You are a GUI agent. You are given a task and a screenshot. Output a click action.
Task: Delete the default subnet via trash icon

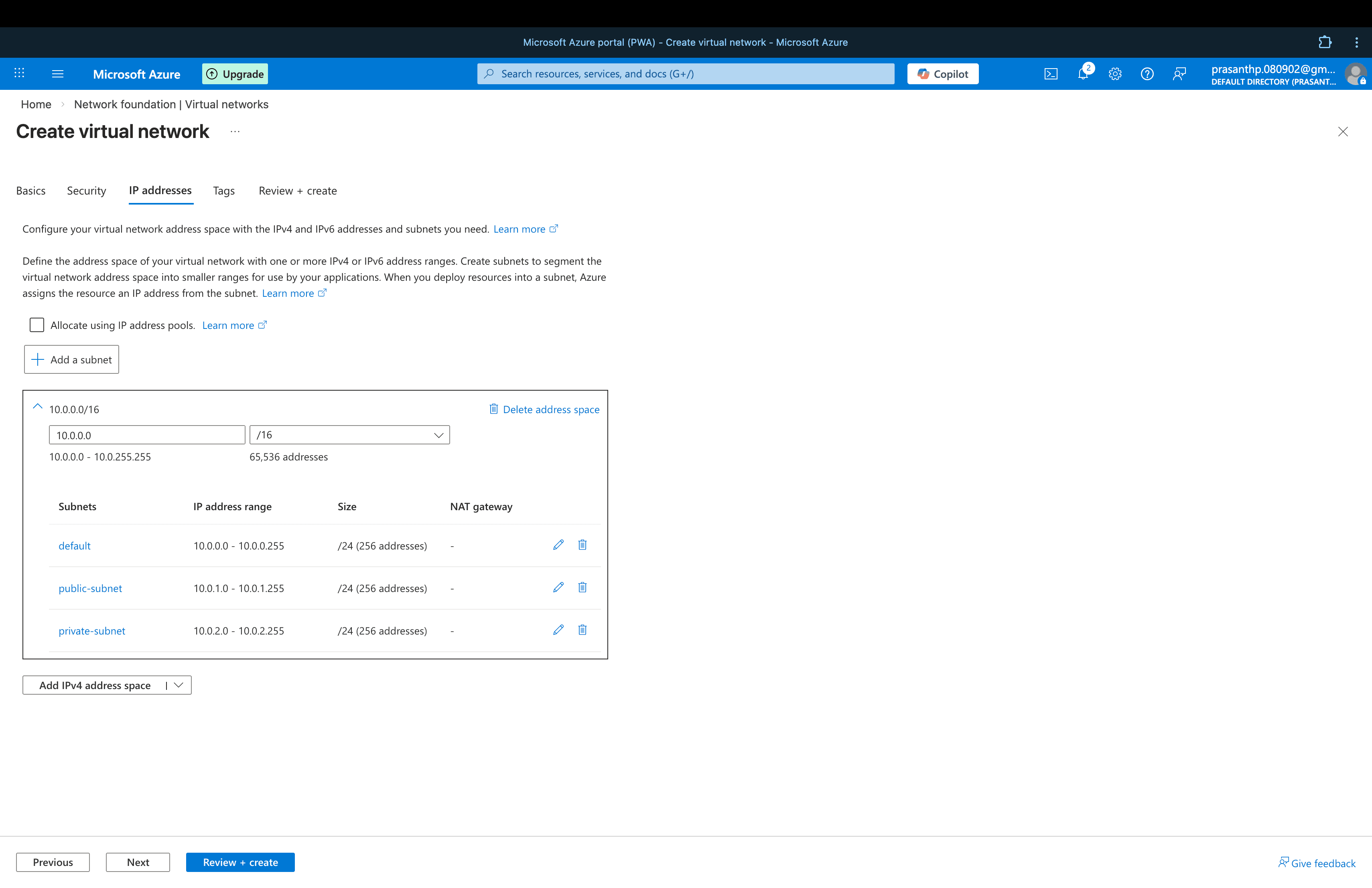click(x=582, y=545)
